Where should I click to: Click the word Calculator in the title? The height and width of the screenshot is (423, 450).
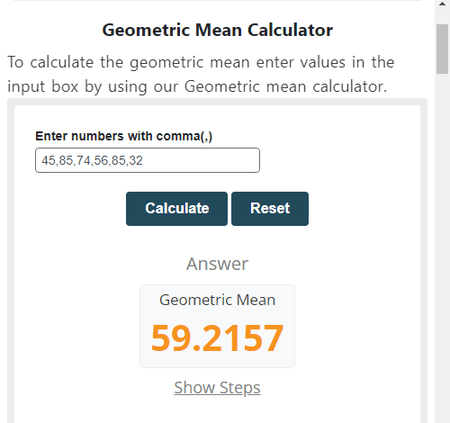tap(290, 30)
